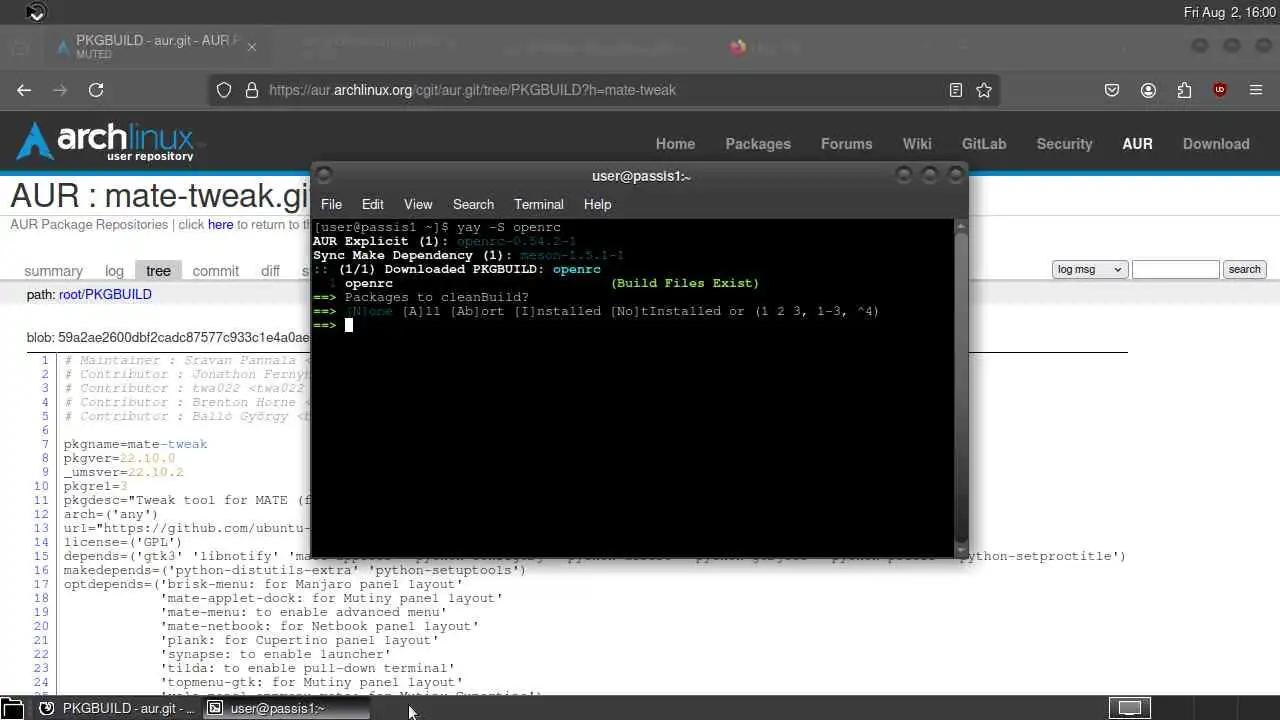Click the cgit search button

coord(1245,269)
